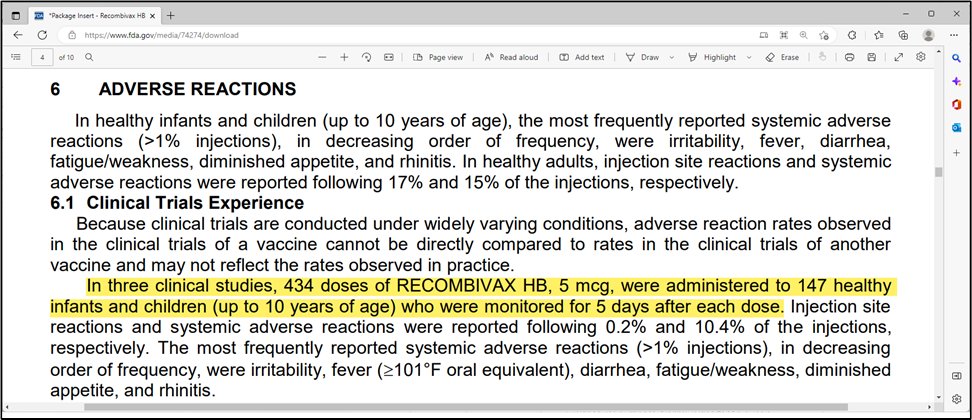This screenshot has width=972, height=420.
Task: Toggle Read aloud for the PDF
Action: 511,58
